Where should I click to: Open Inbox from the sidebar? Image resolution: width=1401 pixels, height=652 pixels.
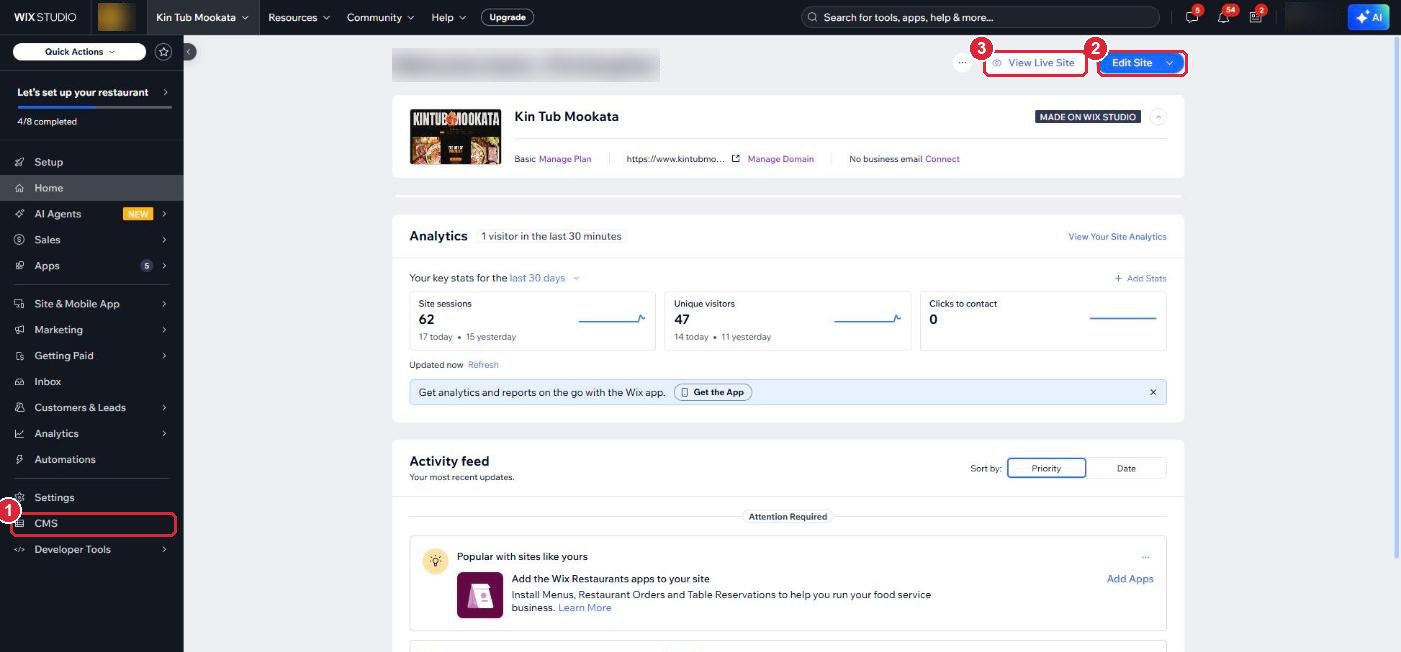(x=91, y=382)
